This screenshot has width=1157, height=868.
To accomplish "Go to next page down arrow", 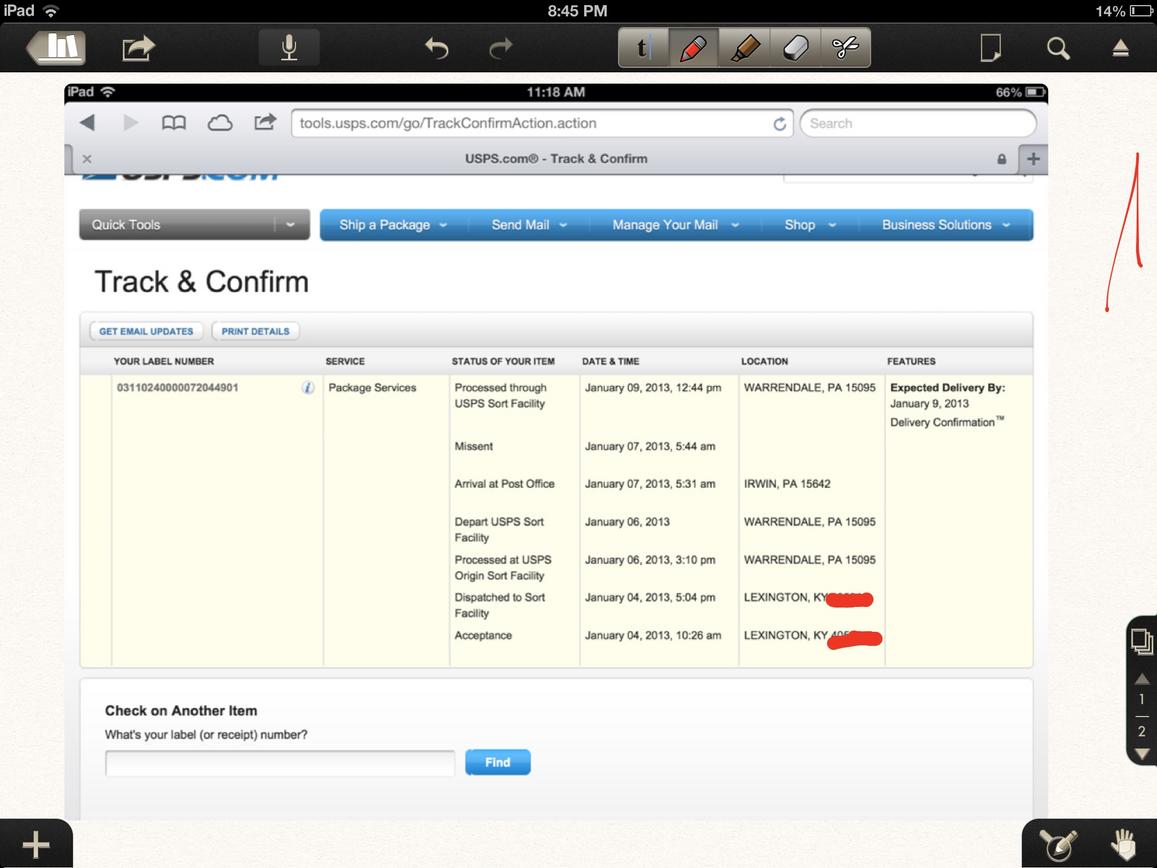I will pyautogui.click(x=1142, y=753).
